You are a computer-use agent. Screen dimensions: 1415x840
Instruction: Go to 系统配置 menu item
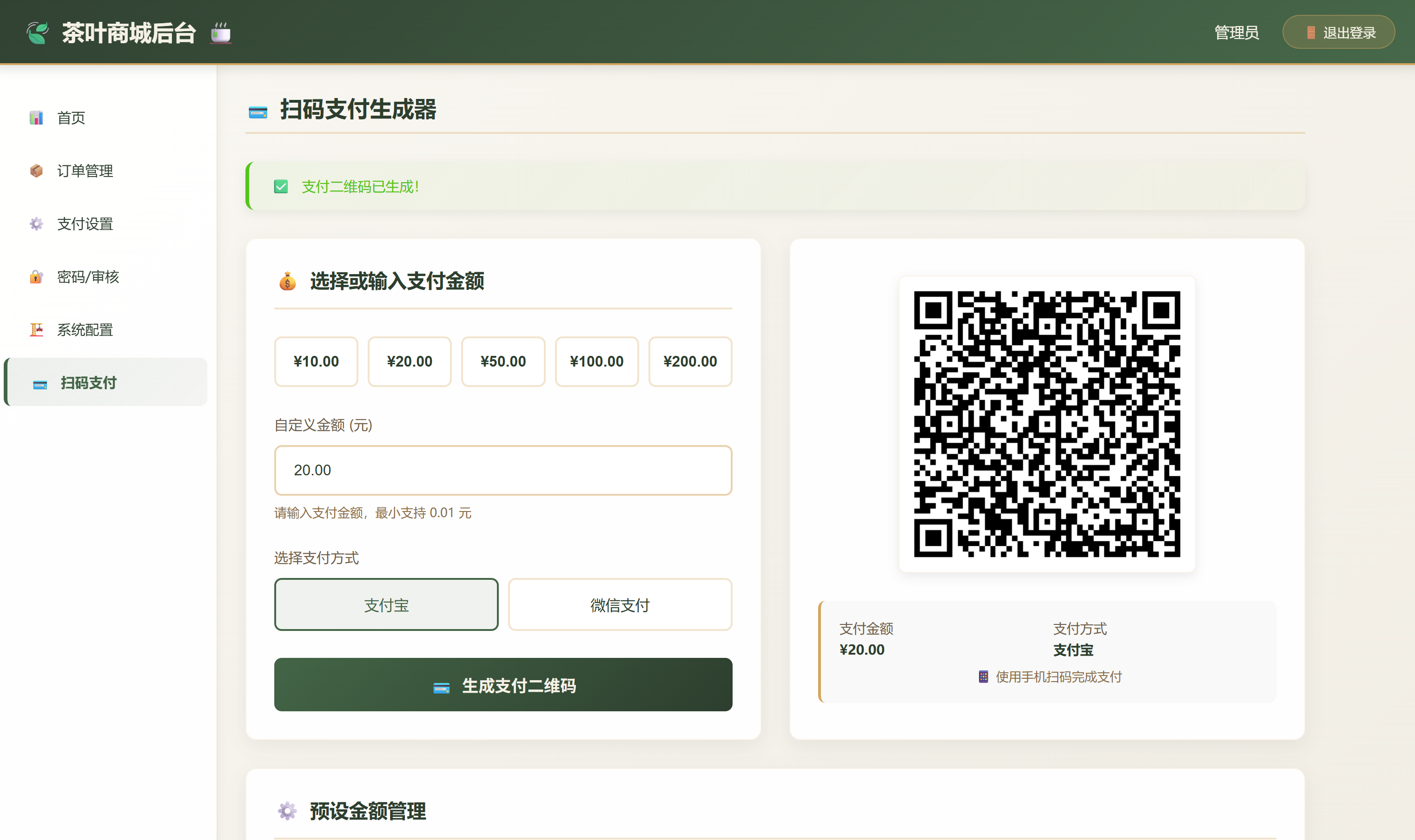85,329
